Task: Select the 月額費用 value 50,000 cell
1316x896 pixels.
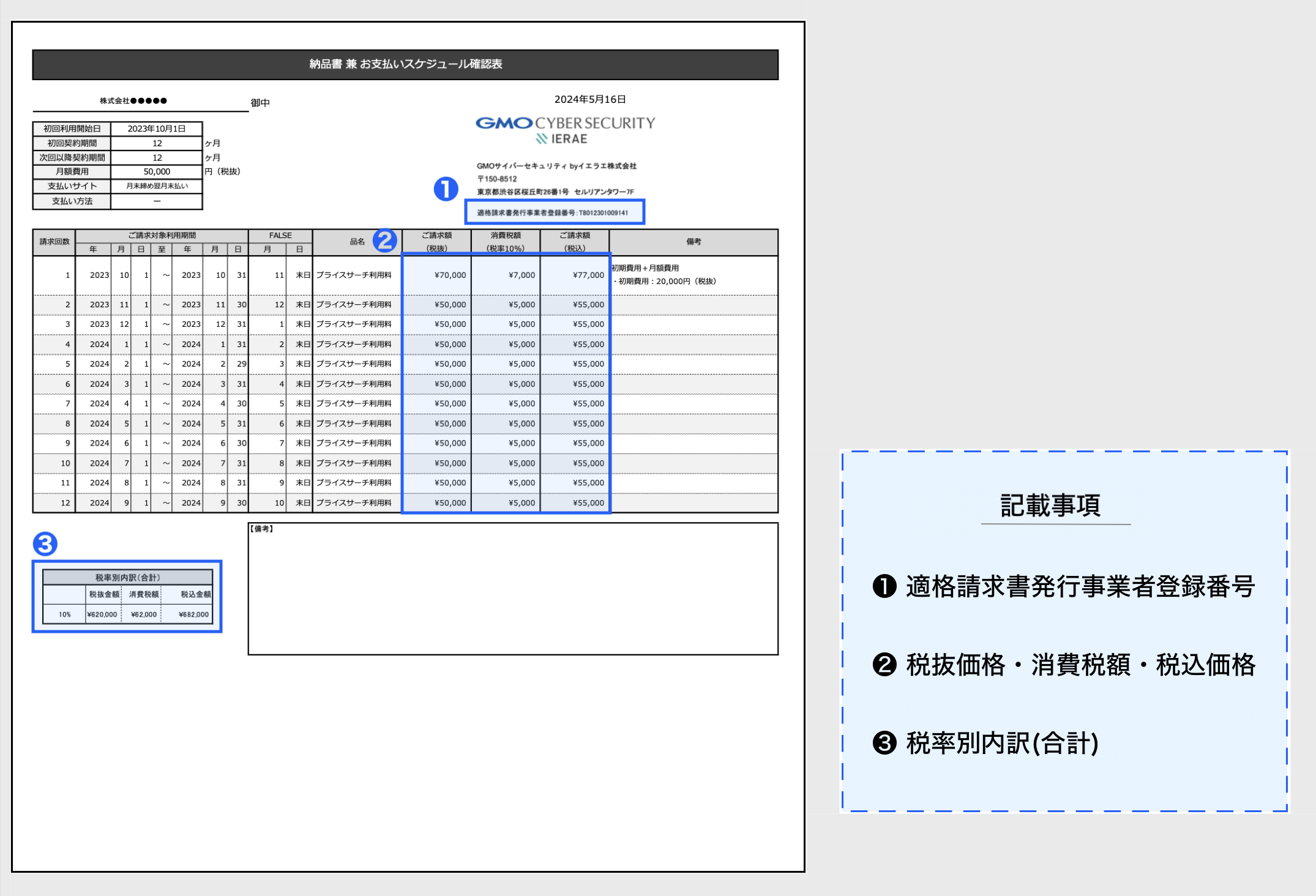Action: tap(157, 172)
